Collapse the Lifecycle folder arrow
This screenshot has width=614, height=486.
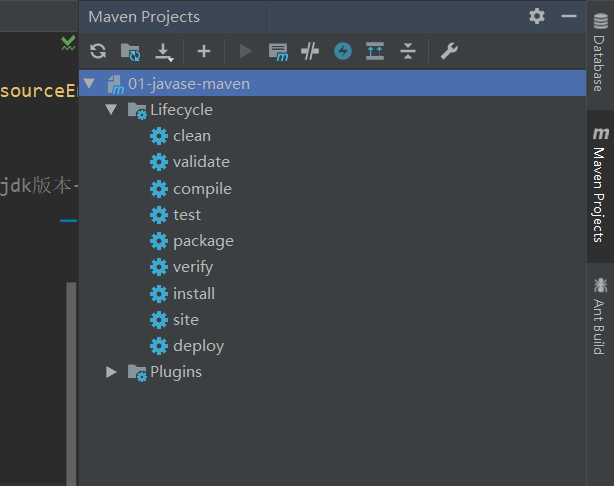tap(111, 110)
